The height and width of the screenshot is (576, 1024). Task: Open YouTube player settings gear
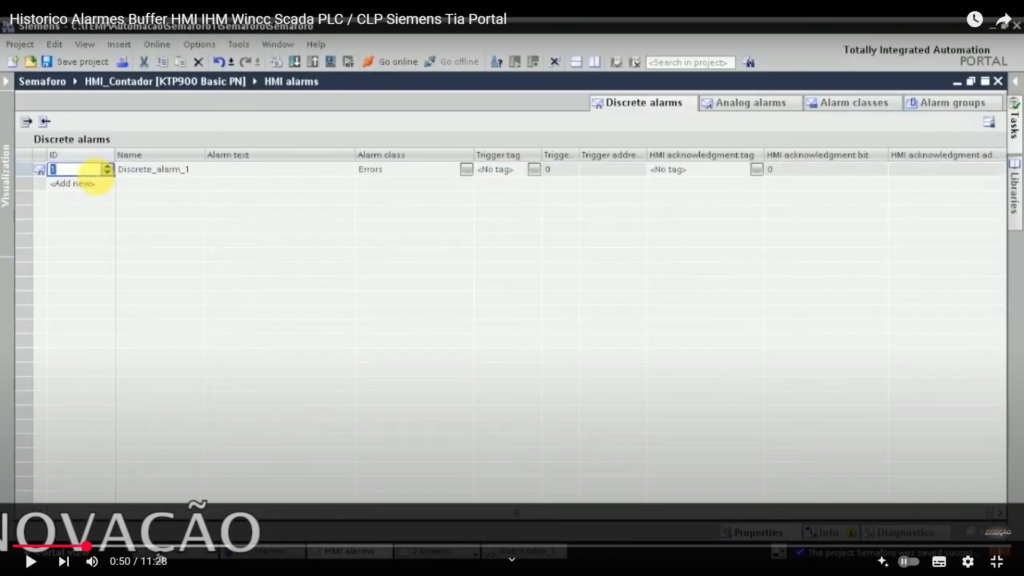pyautogui.click(x=968, y=562)
